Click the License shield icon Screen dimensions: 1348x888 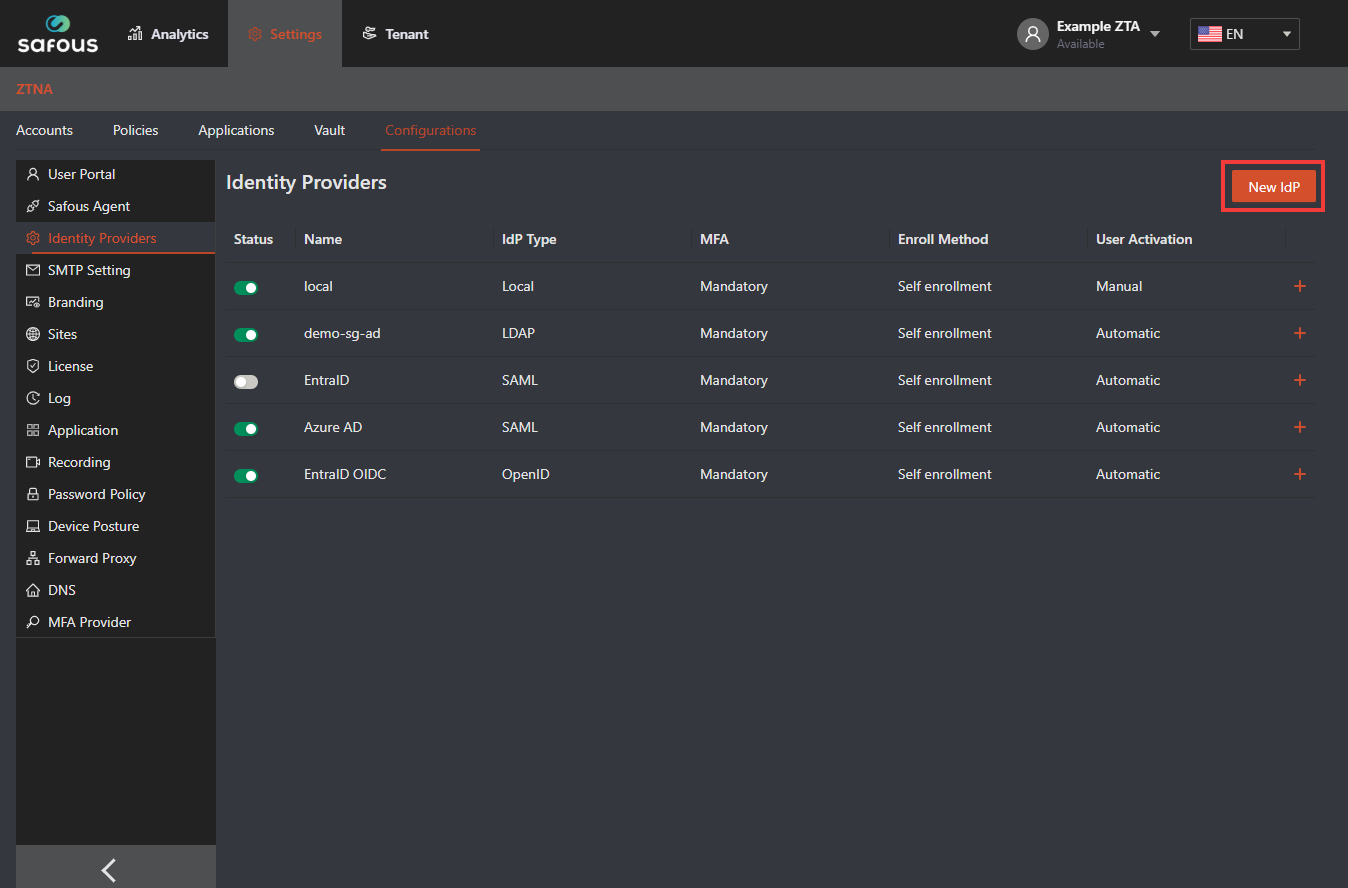(x=33, y=366)
